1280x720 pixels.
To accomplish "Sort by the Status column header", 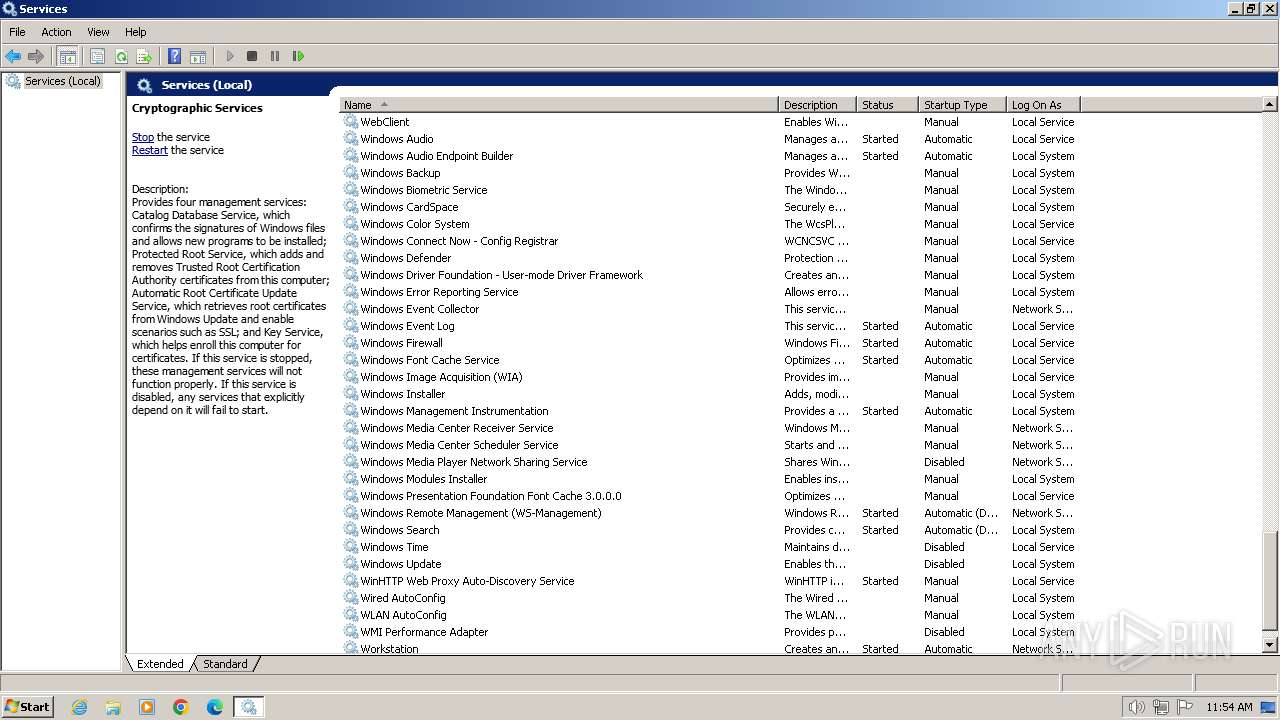I will pos(888,105).
